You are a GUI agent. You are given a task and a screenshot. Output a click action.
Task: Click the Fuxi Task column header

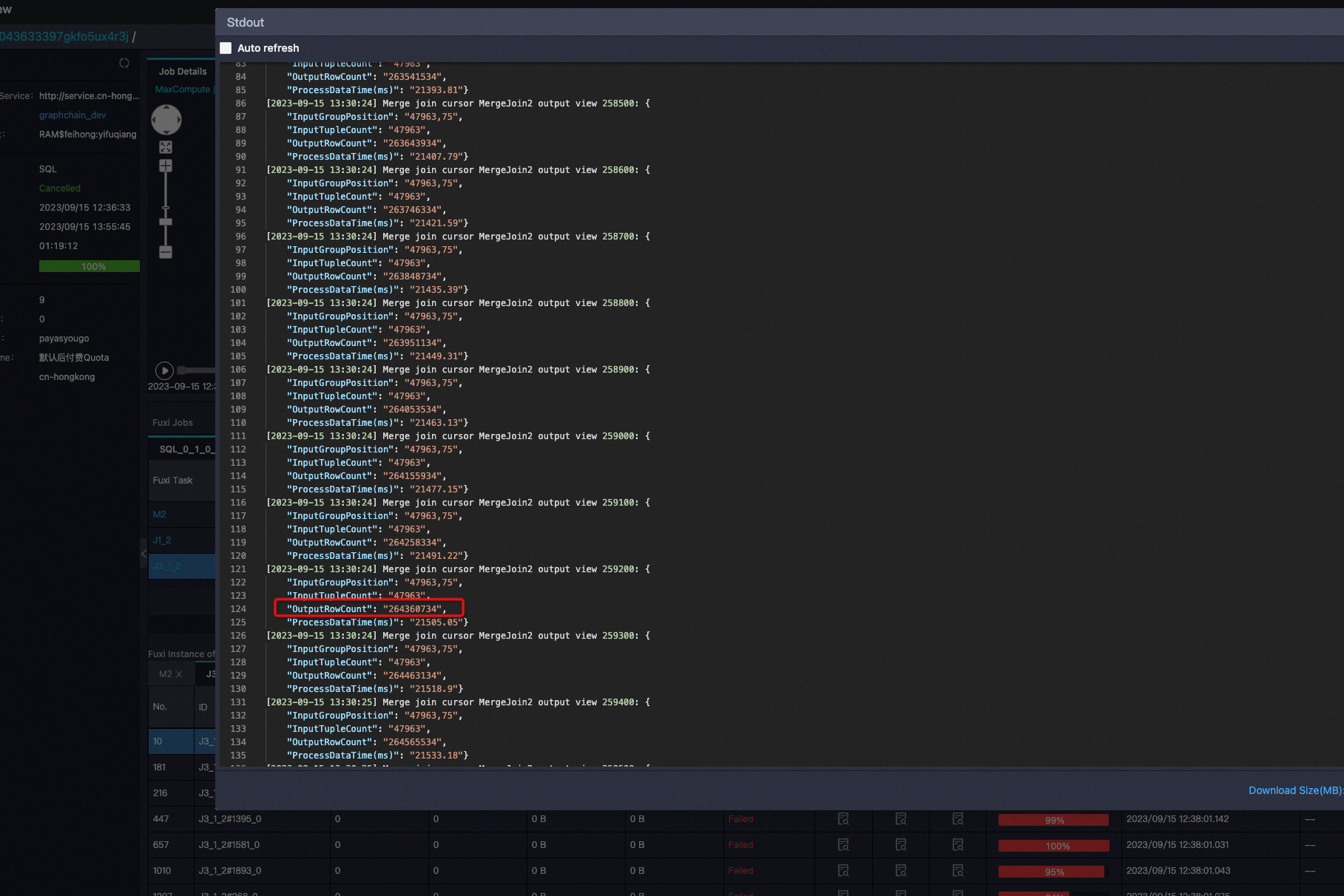coord(172,481)
